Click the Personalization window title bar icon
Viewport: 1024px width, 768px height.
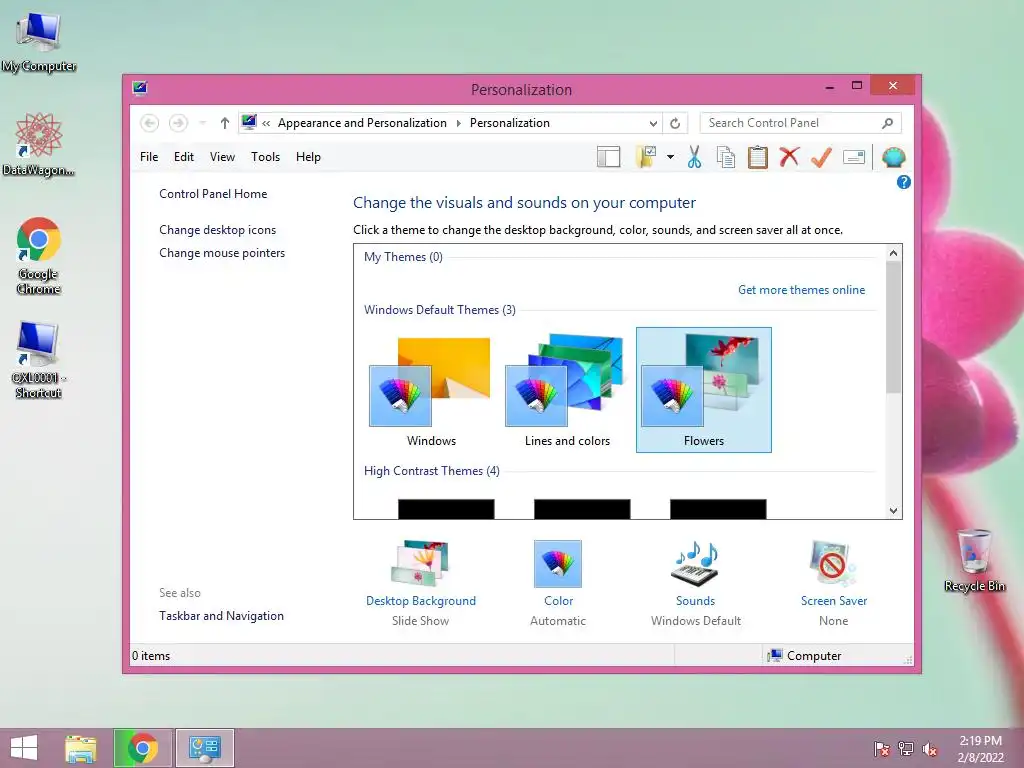pos(140,88)
